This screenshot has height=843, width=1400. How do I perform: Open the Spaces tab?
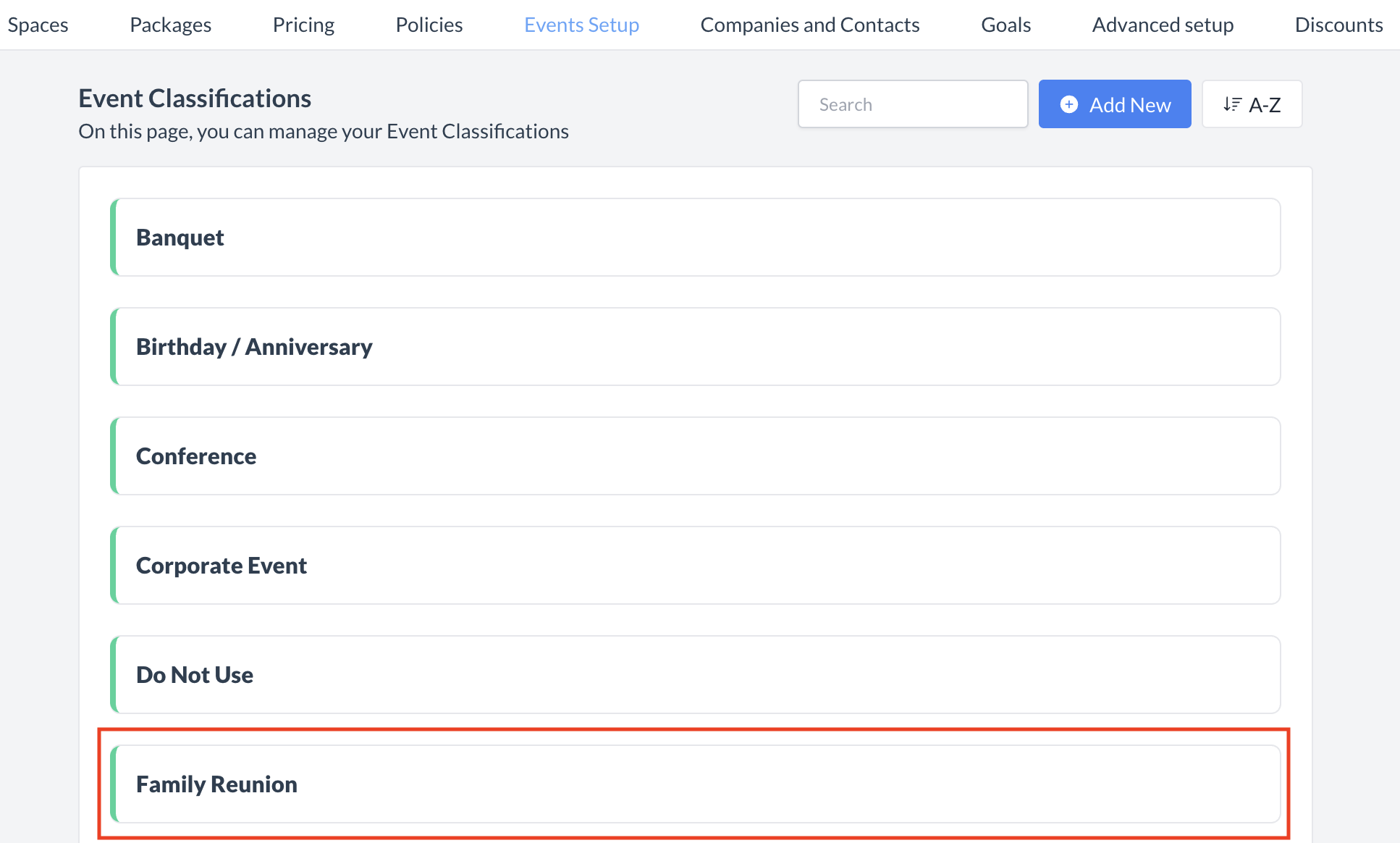click(x=38, y=24)
